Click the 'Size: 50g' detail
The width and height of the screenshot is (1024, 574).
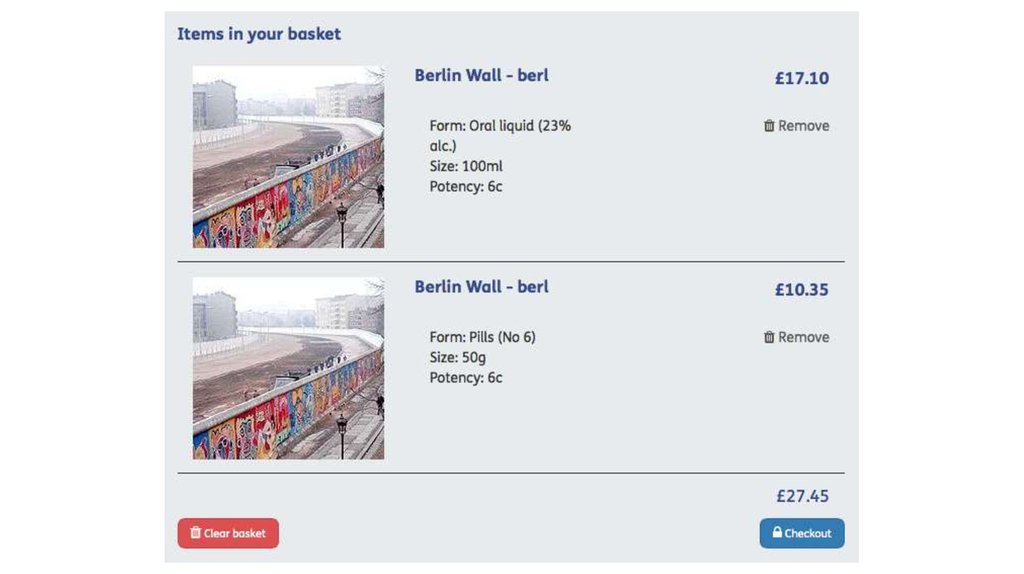tap(460, 358)
